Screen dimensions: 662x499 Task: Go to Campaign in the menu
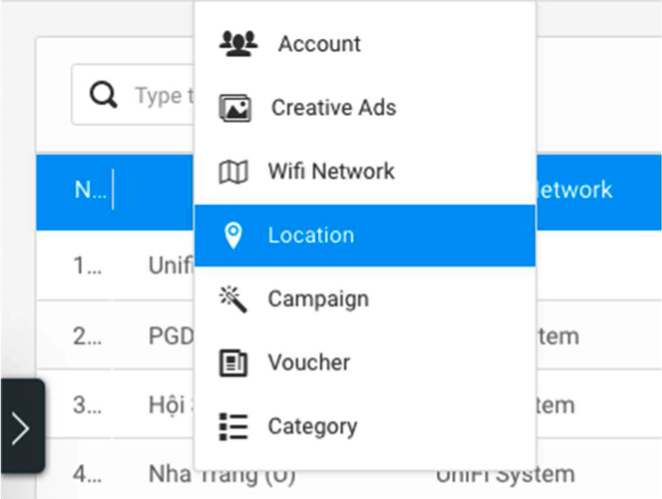(x=365, y=299)
